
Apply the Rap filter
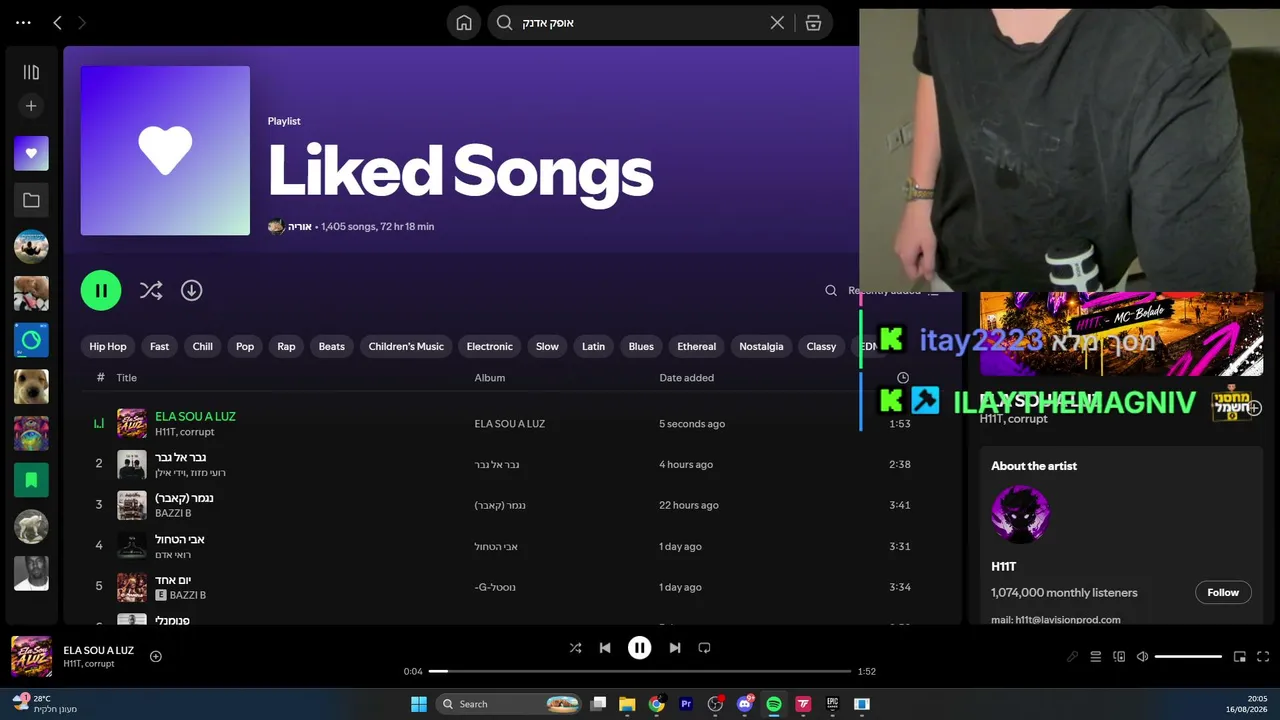[286, 347]
